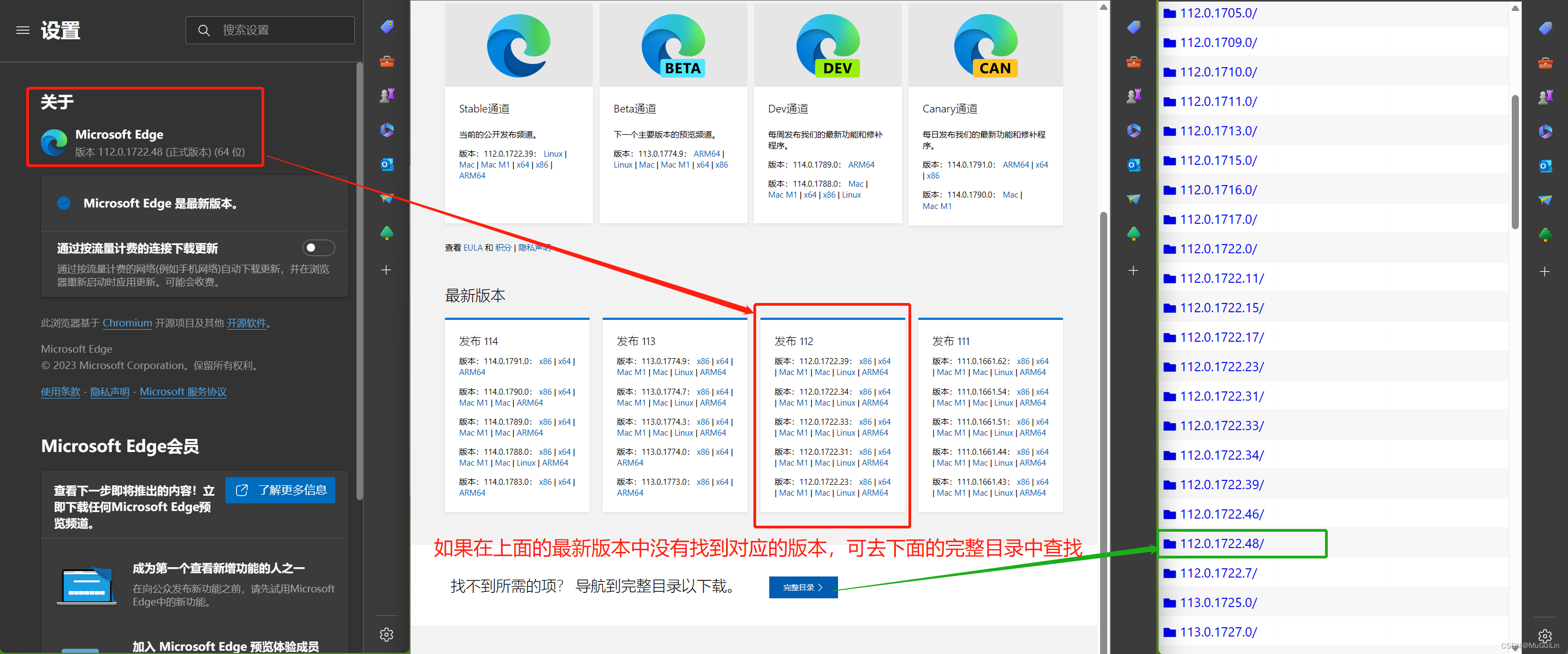Focus the 搜索设置 search field
The image size is (1568, 654).
click(270, 30)
